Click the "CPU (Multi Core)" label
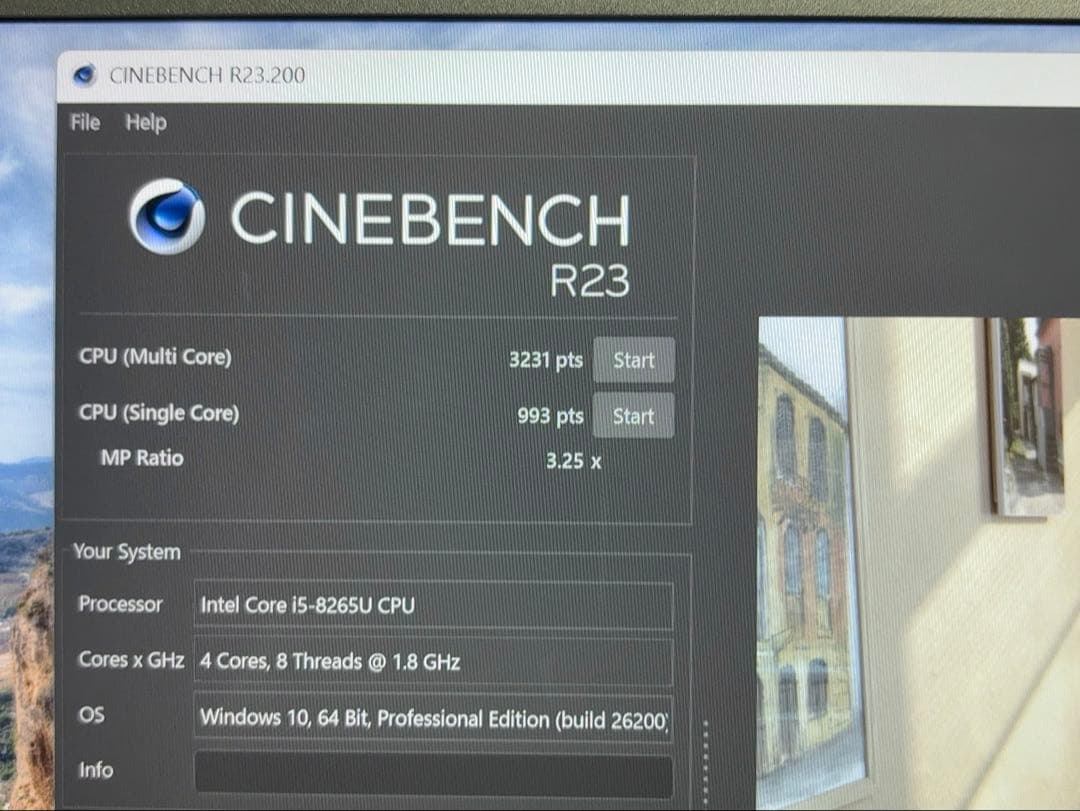Viewport: 1080px width, 811px height. (x=156, y=356)
